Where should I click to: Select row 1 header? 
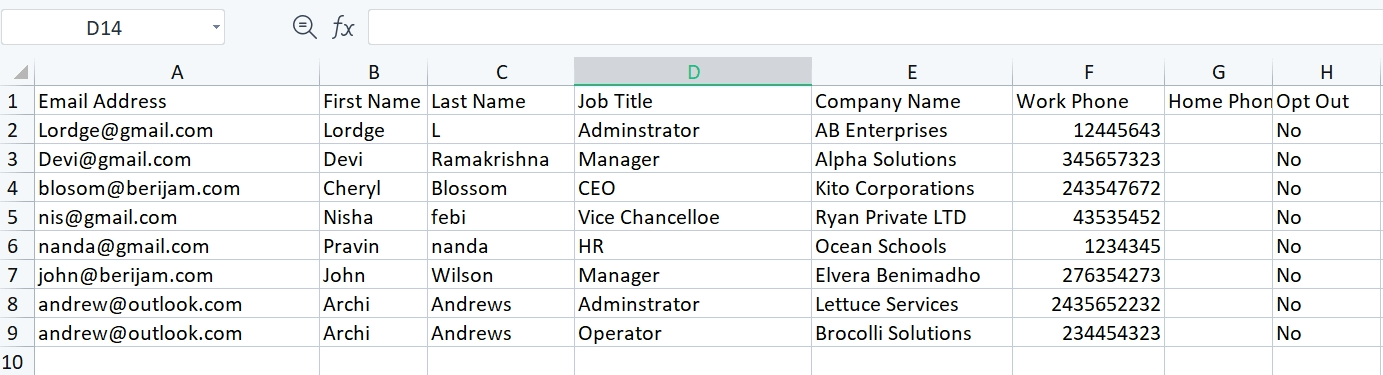tap(14, 101)
